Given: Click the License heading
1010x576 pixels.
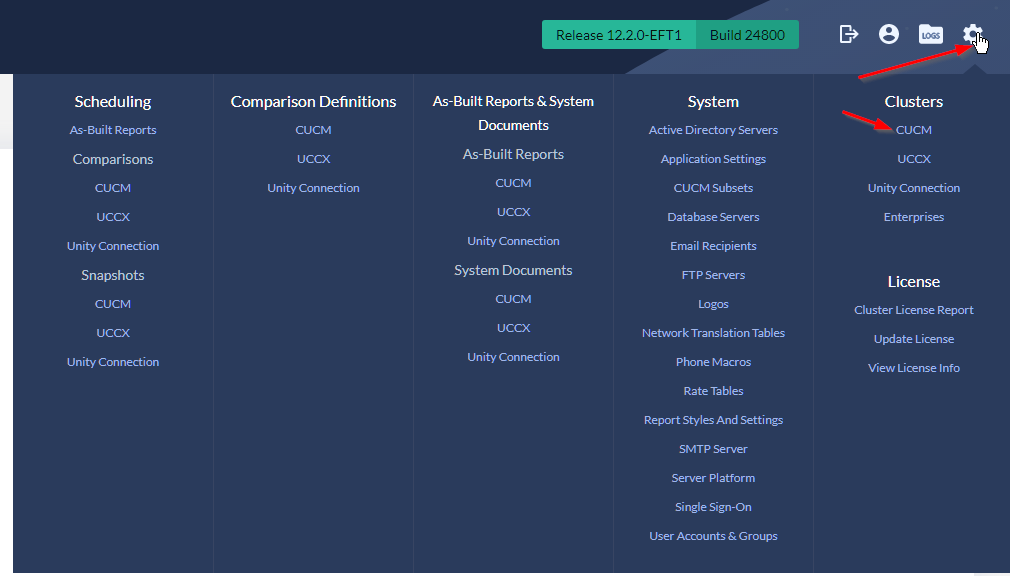Looking at the screenshot, I should coord(913,282).
